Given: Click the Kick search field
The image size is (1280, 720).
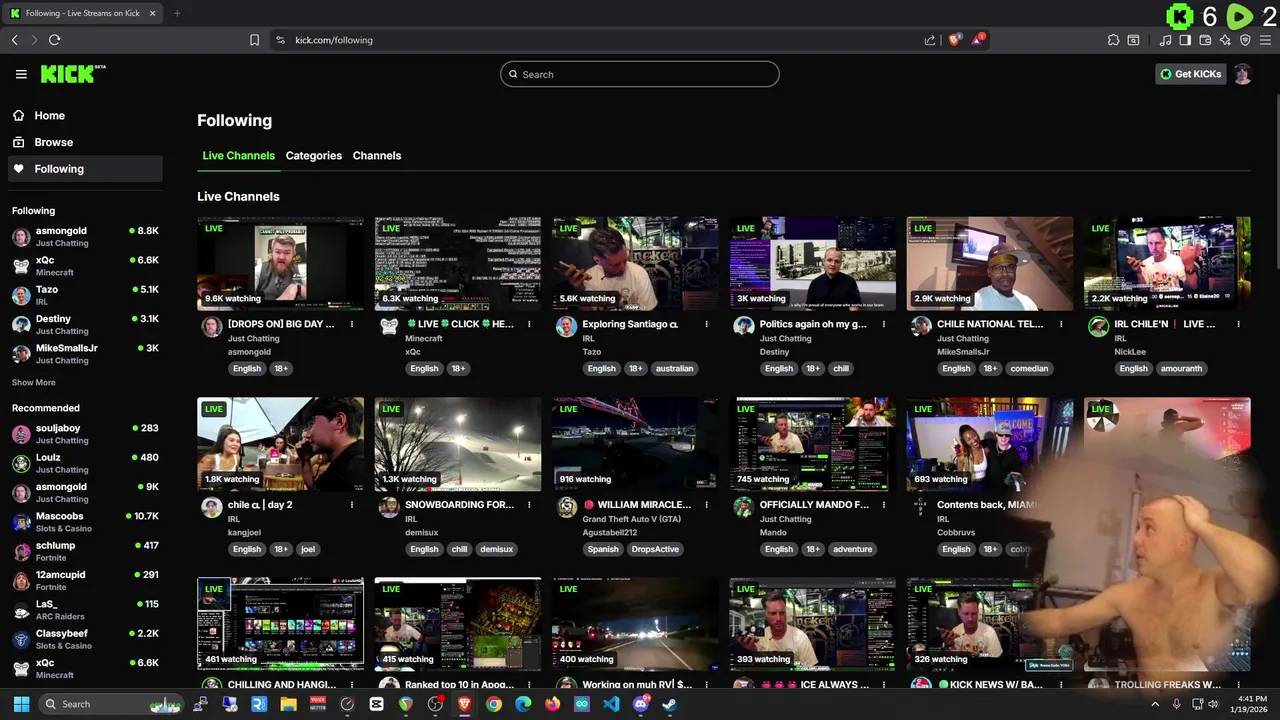Looking at the screenshot, I should pyautogui.click(x=640, y=74).
